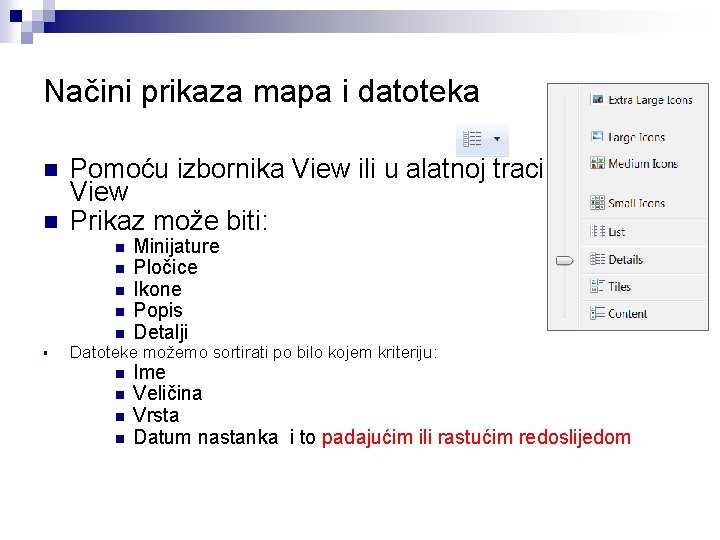Click the Medium Icons grid icon
This screenshot has width=720, height=540.
pos(597,163)
